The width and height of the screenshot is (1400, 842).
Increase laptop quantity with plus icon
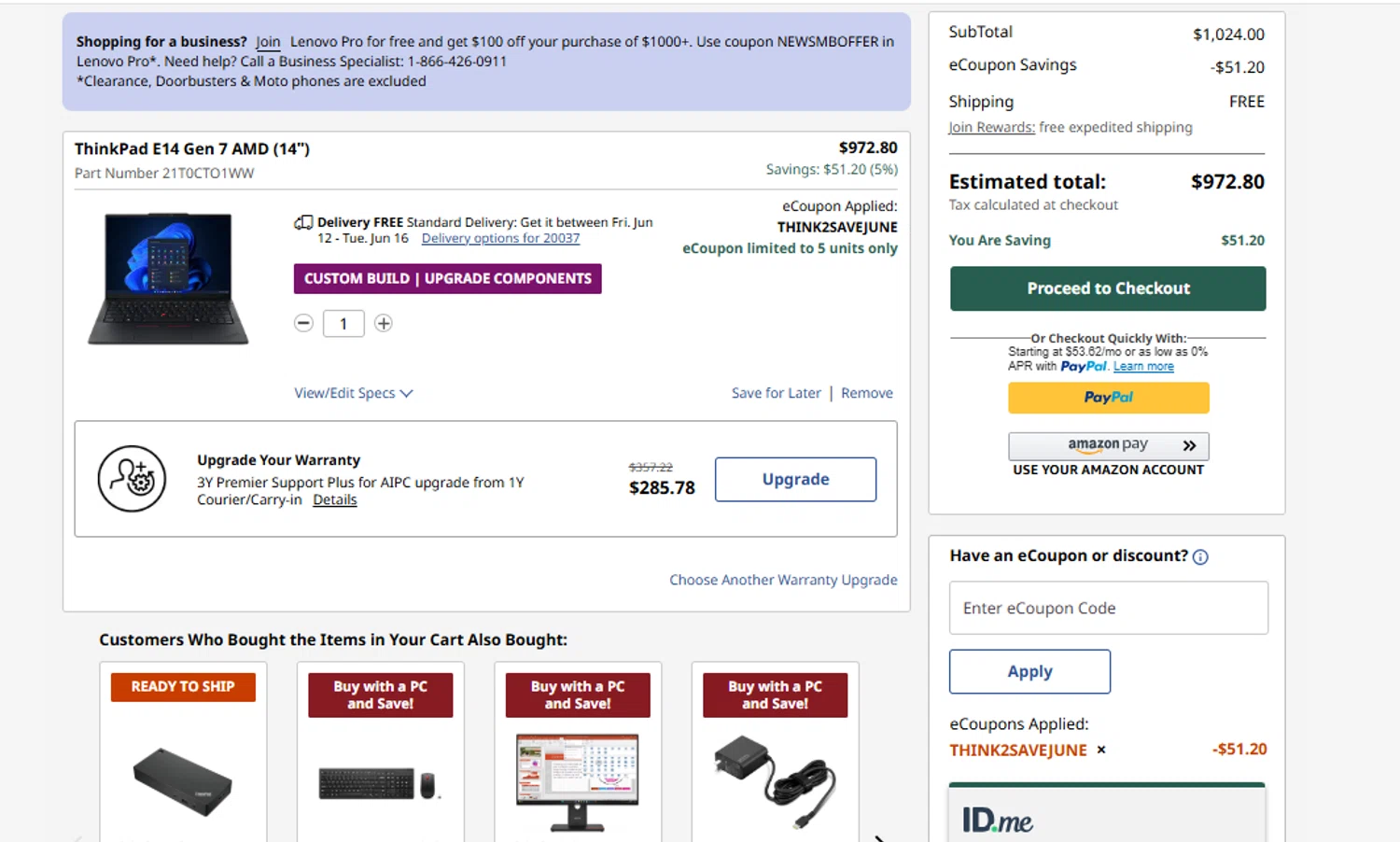coord(384,323)
